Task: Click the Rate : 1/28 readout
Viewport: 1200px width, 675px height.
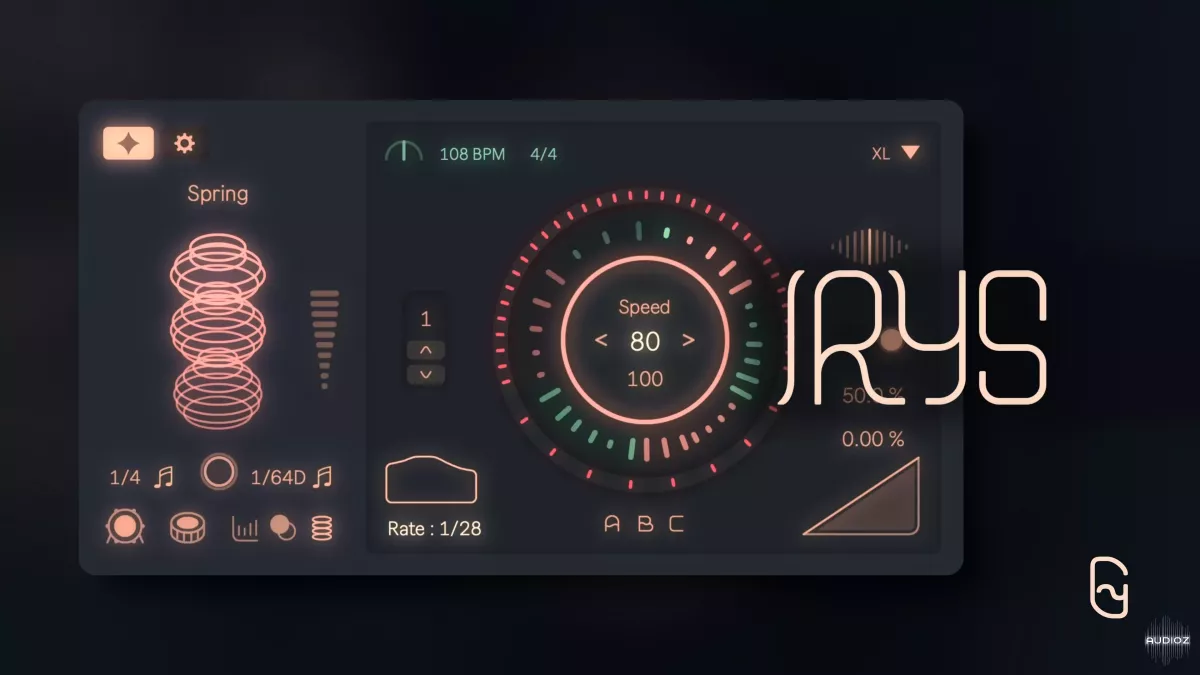Action: click(434, 529)
